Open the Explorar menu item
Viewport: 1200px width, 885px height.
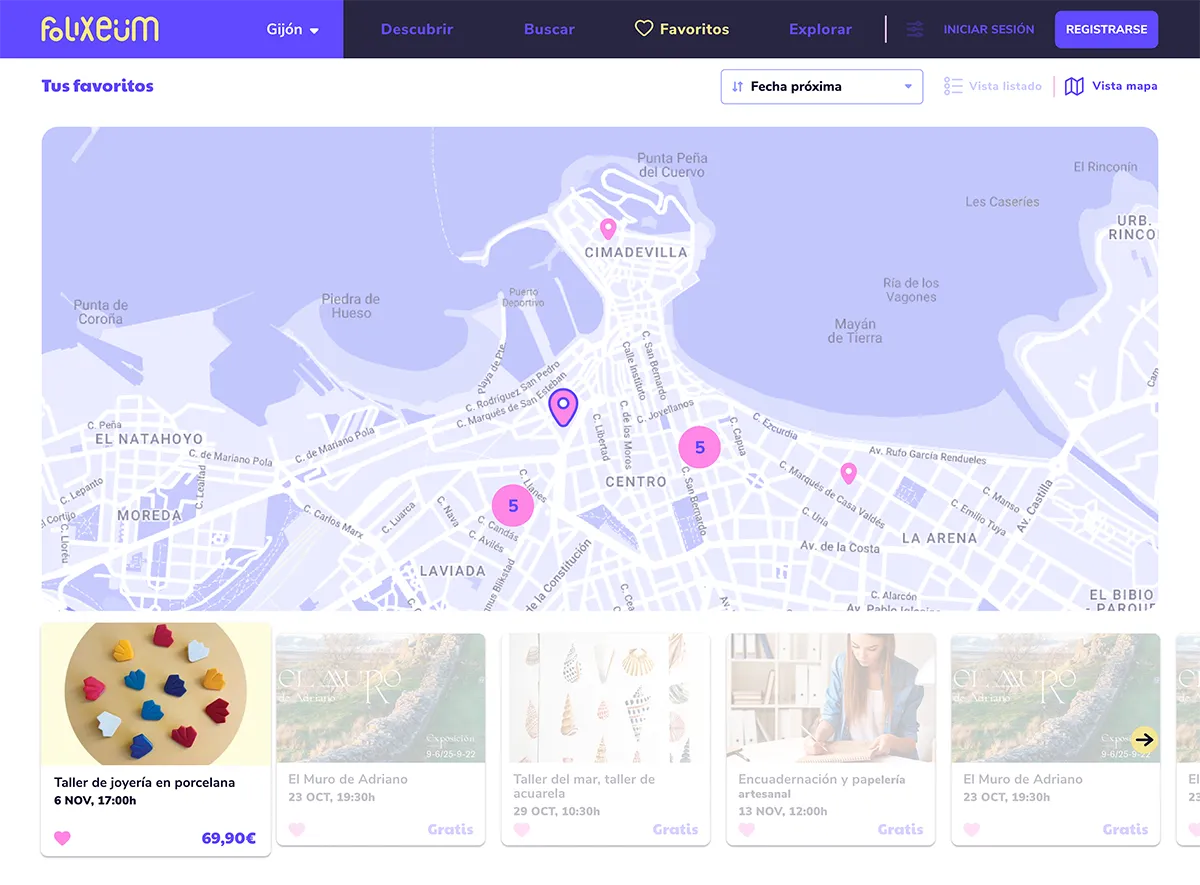tap(820, 30)
